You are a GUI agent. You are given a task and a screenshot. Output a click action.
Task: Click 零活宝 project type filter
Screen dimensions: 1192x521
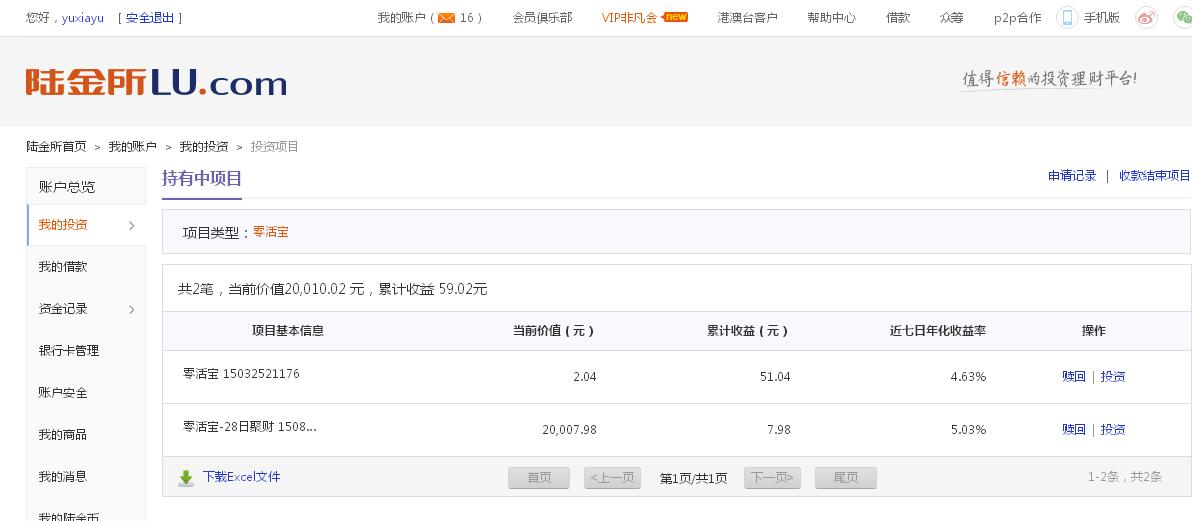click(x=271, y=232)
